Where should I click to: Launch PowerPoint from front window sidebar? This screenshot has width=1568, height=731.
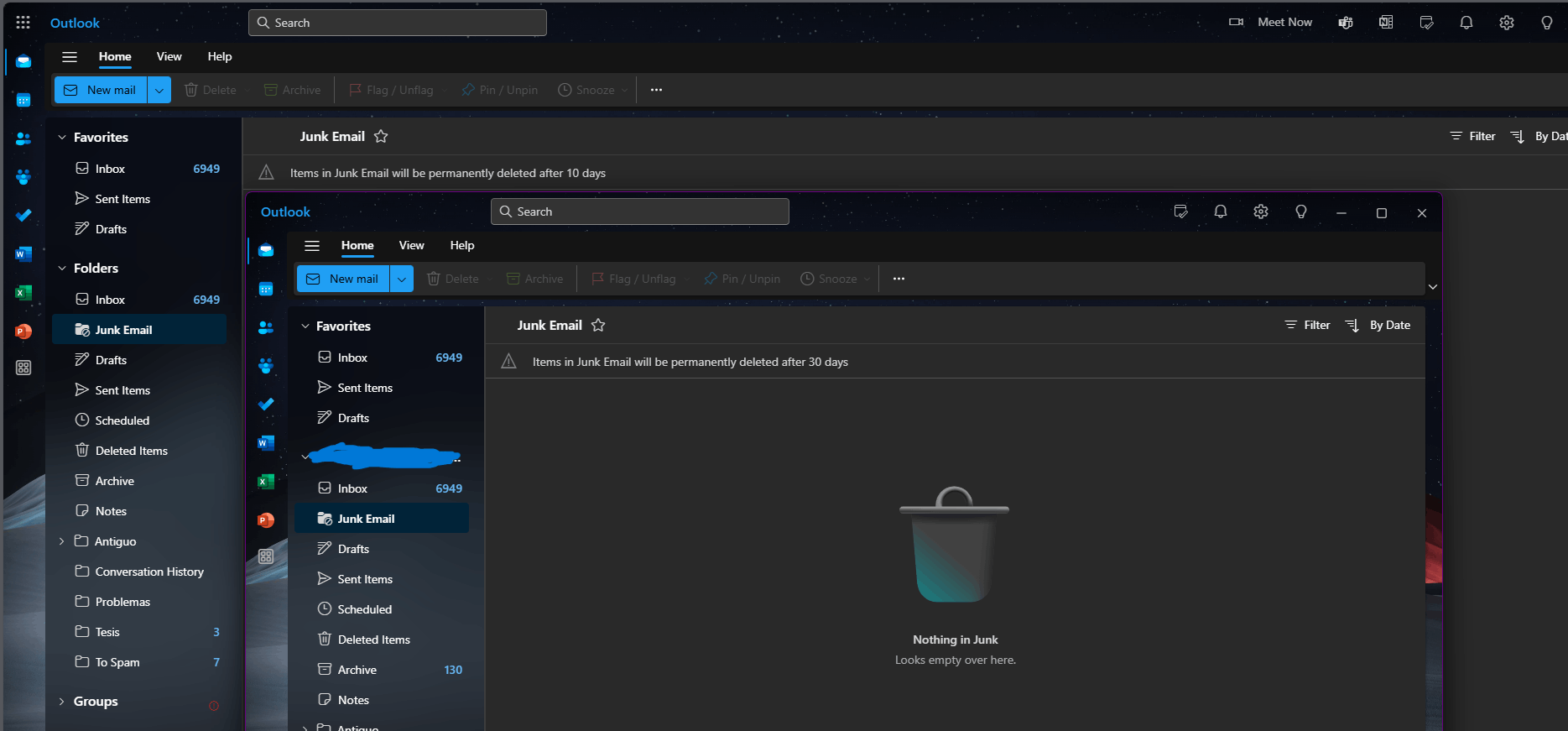(266, 520)
